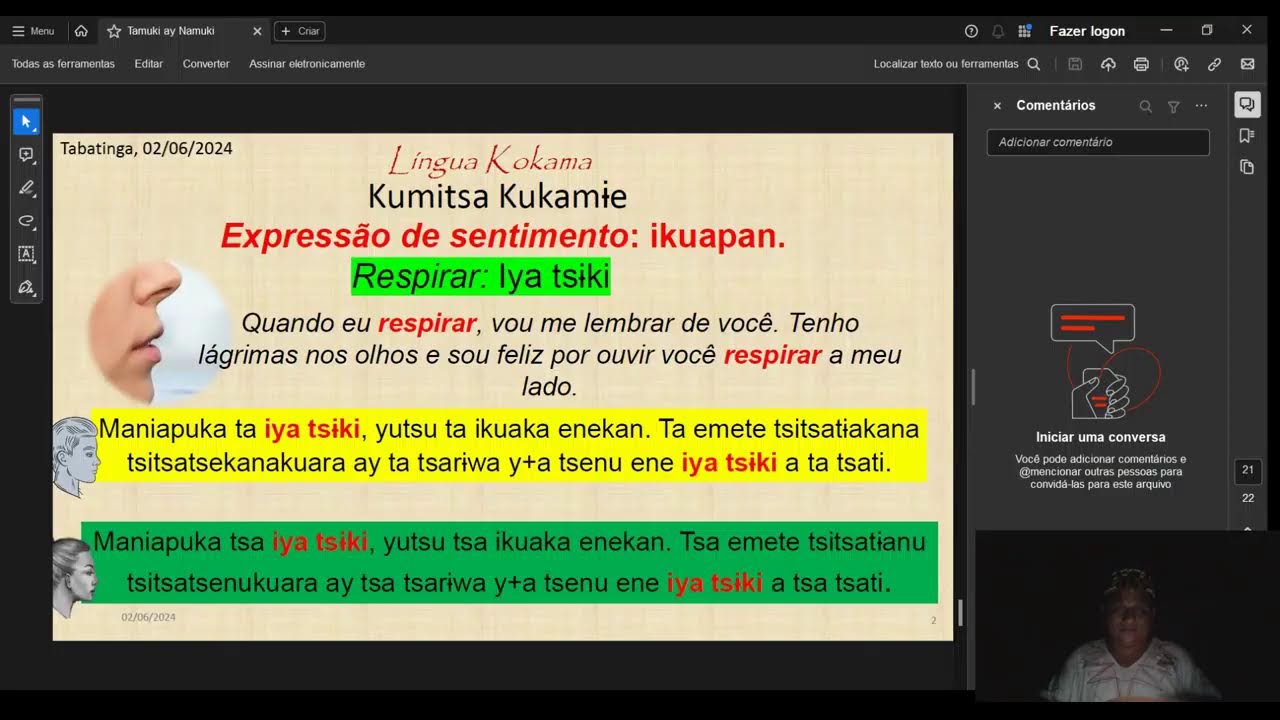Viewport: 1280px width, 720px height.
Task: Upload file to cloud icon
Action: tap(1108, 64)
